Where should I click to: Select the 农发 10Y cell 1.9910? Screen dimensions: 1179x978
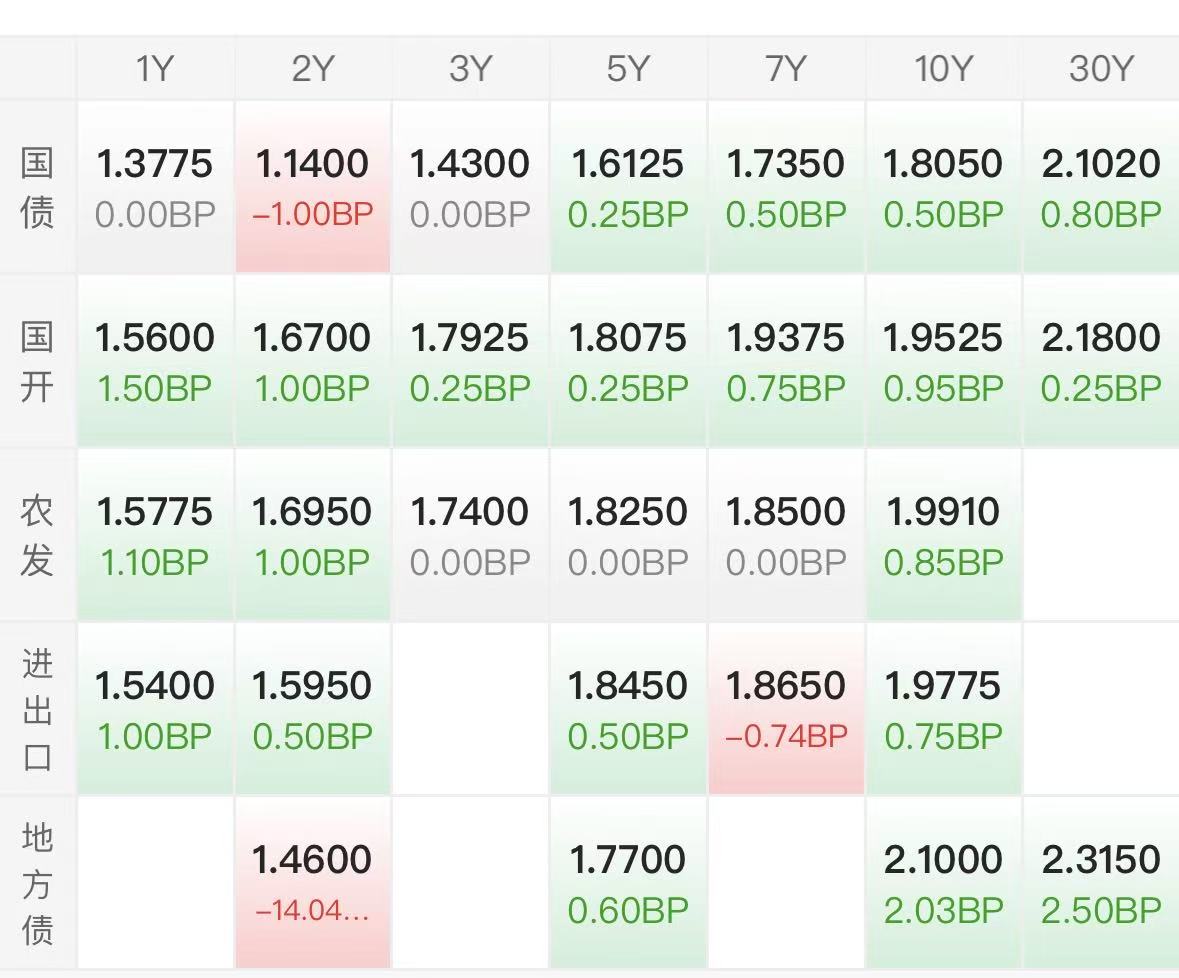[943, 535]
